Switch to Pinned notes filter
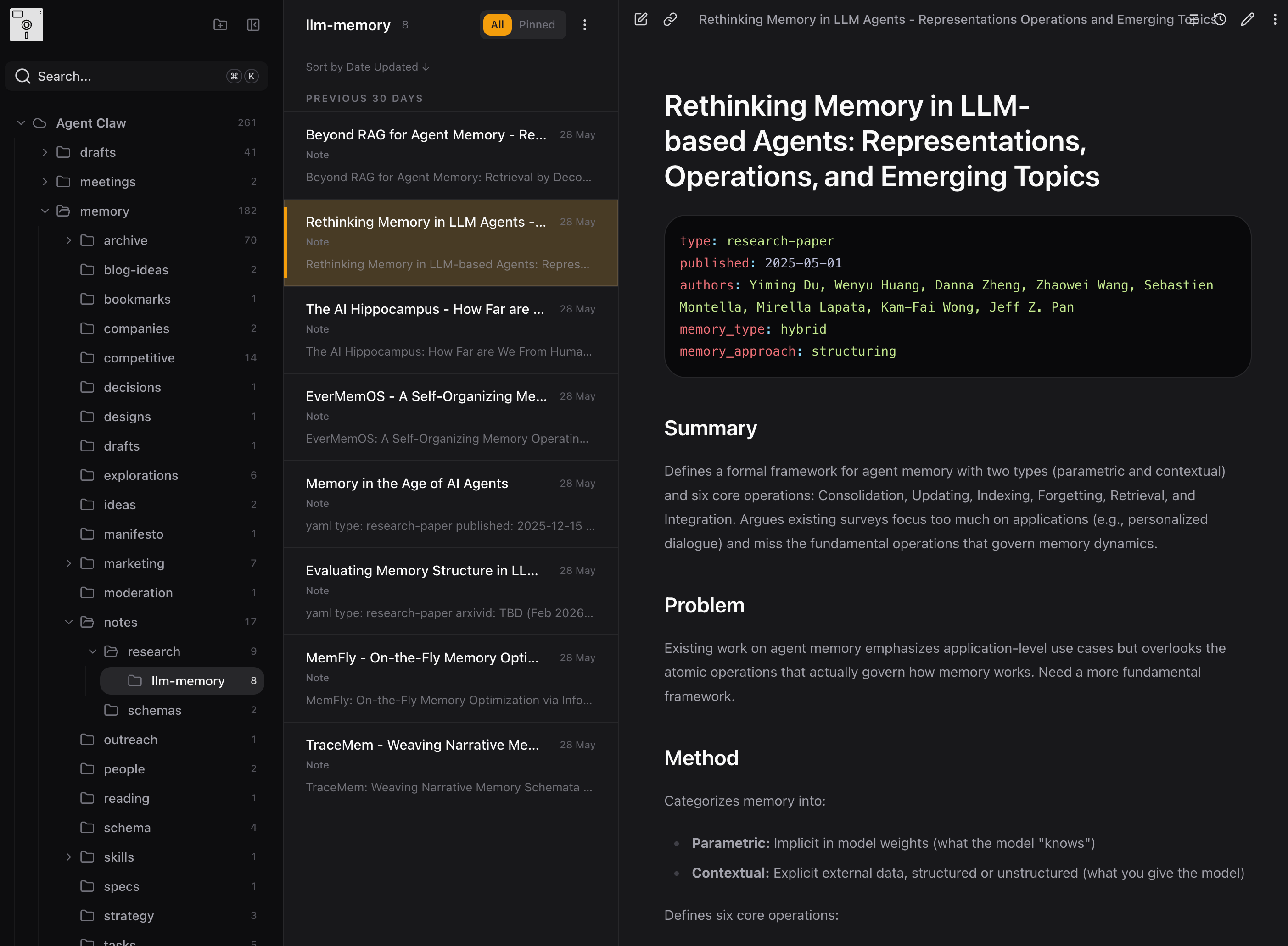Screen dimensions: 1288x946 (537, 25)
